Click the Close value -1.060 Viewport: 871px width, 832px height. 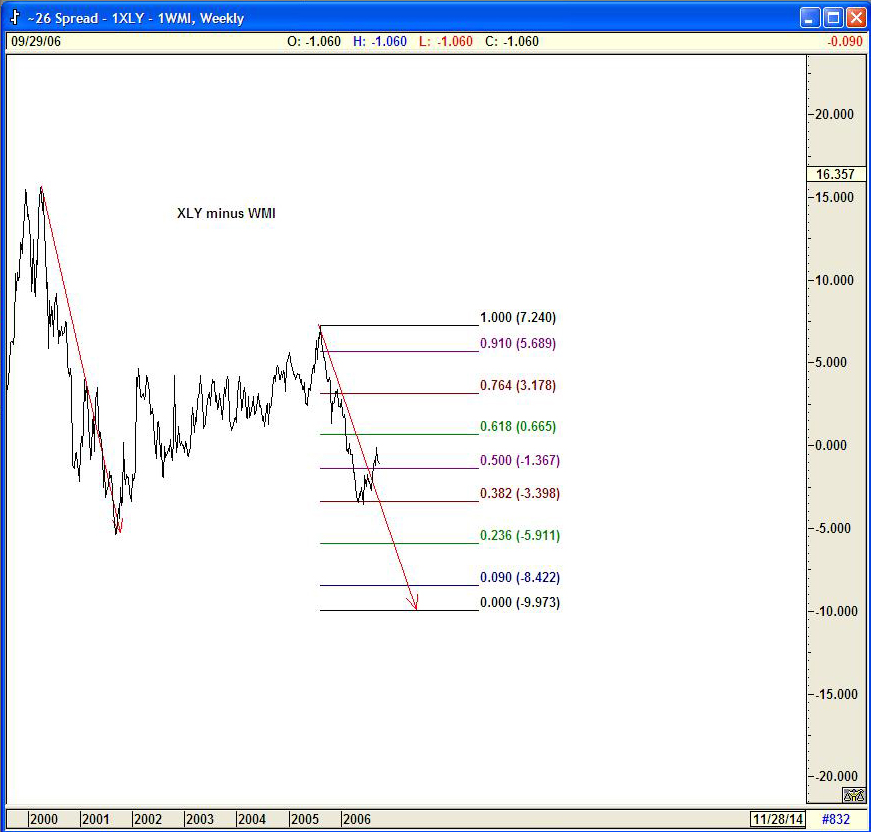coord(520,41)
